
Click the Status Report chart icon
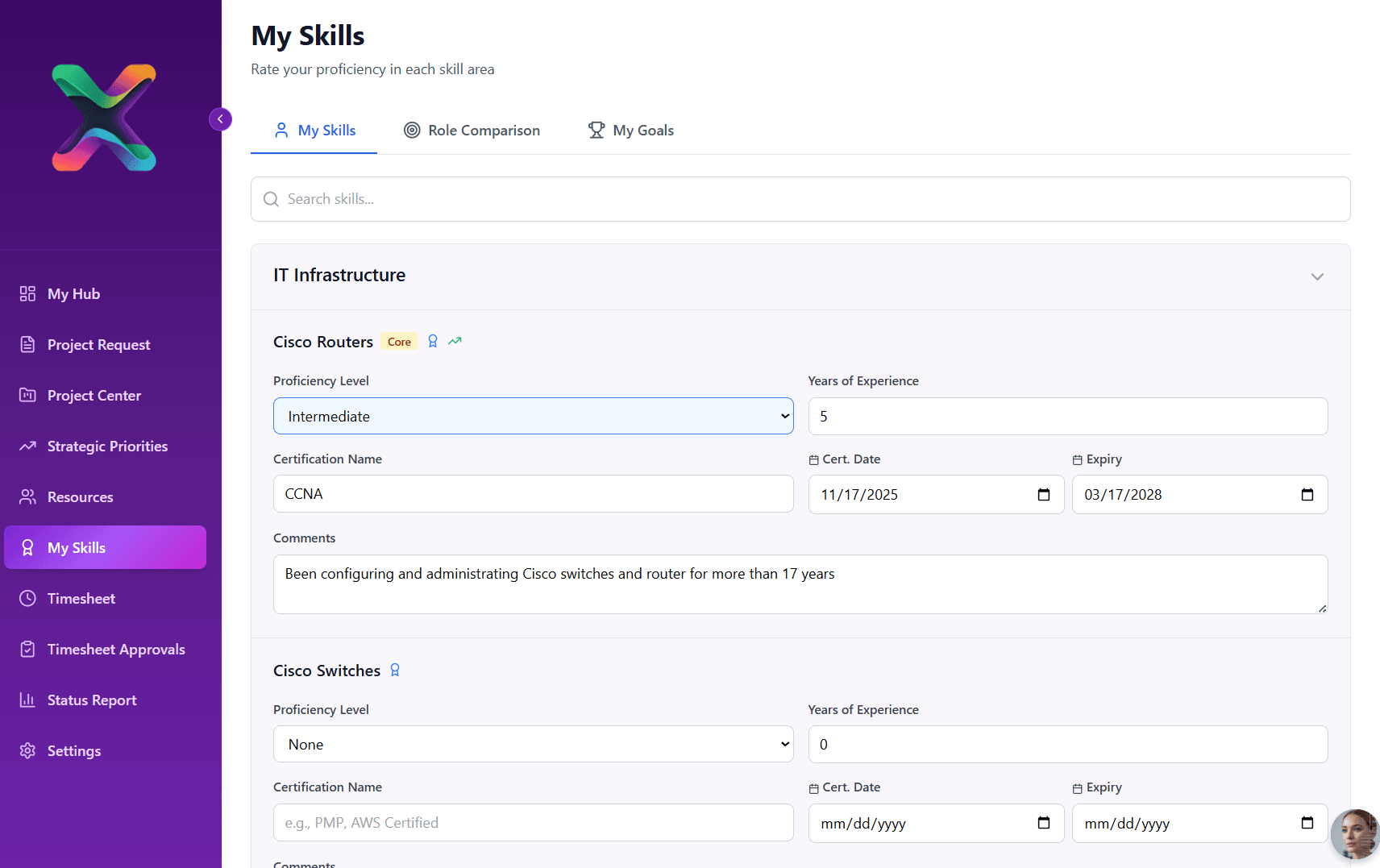click(27, 700)
